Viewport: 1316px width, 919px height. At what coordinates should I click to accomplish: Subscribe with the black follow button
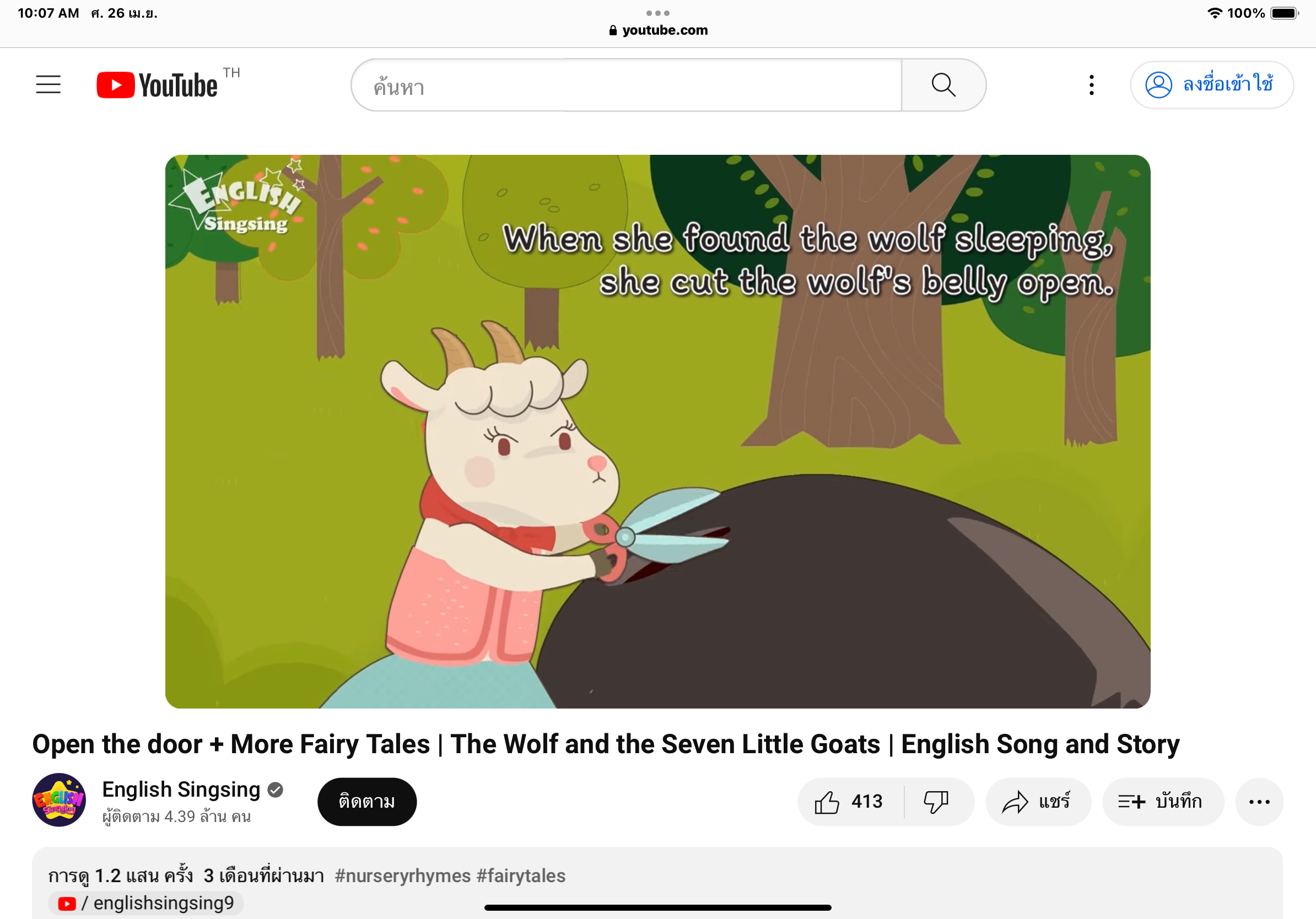tap(367, 801)
